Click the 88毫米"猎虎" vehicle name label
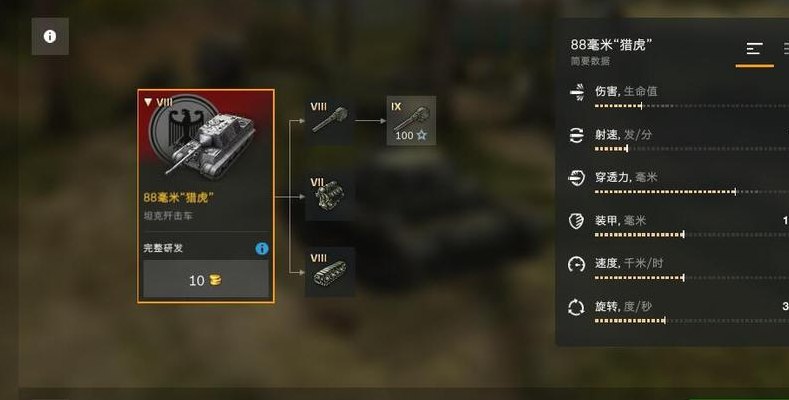The width and height of the screenshot is (789, 400). (x=178, y=198)
